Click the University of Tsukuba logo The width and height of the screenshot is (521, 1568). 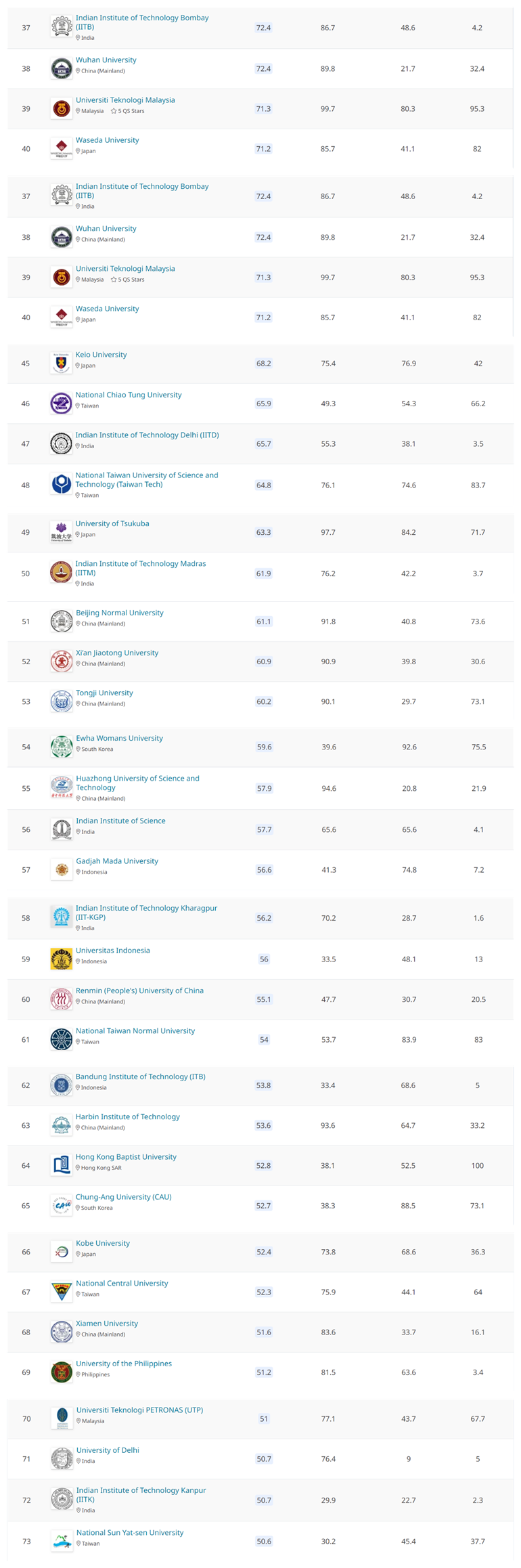click(62, 532)
